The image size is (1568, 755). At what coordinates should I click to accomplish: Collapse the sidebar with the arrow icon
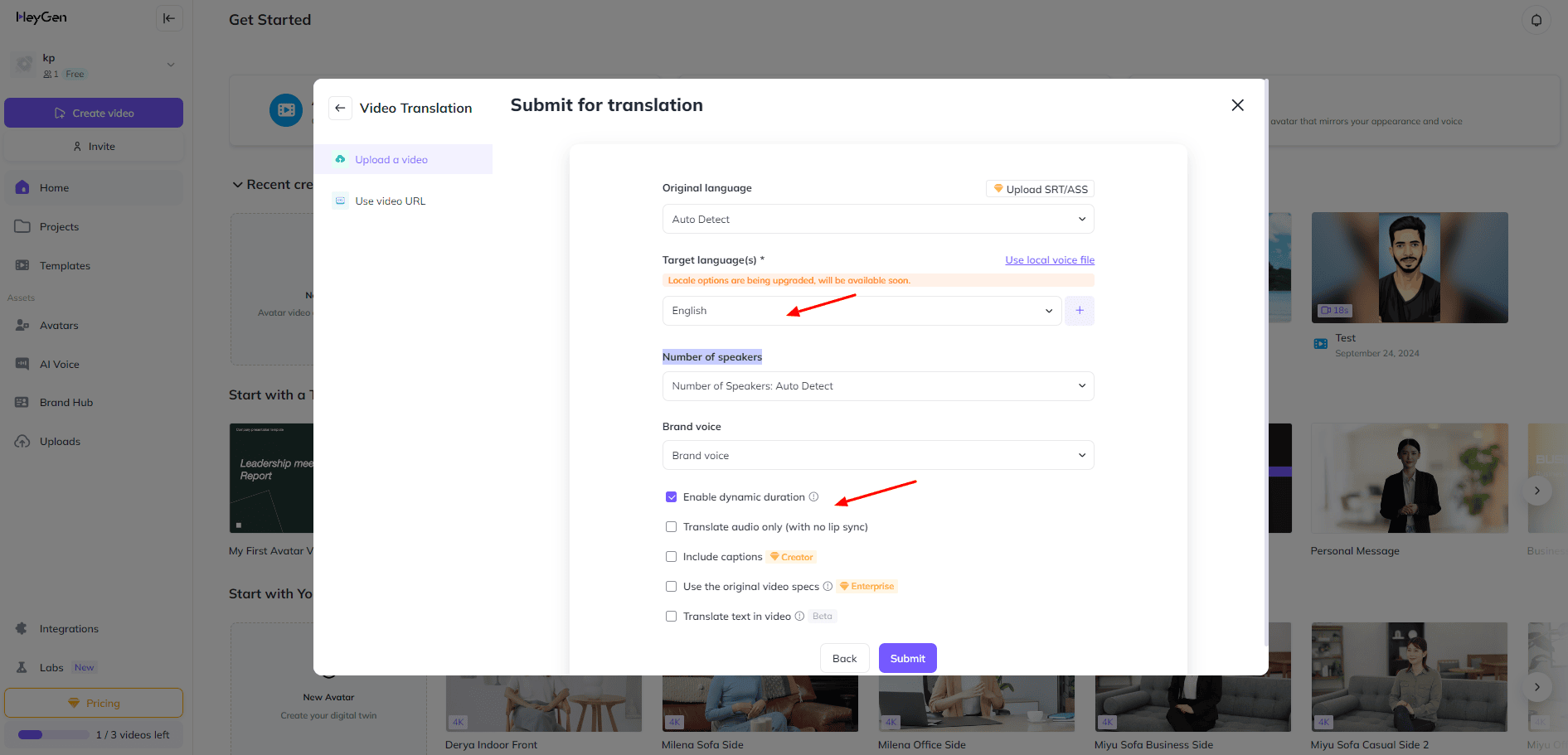click(x=169, y=18)
